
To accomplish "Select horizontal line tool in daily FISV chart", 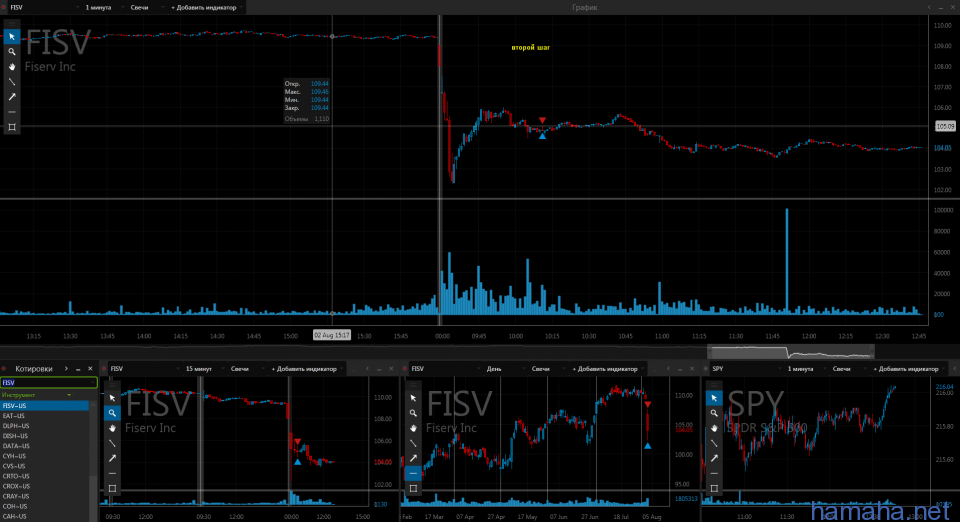I will pyautogui.click(x=413, y=474).
